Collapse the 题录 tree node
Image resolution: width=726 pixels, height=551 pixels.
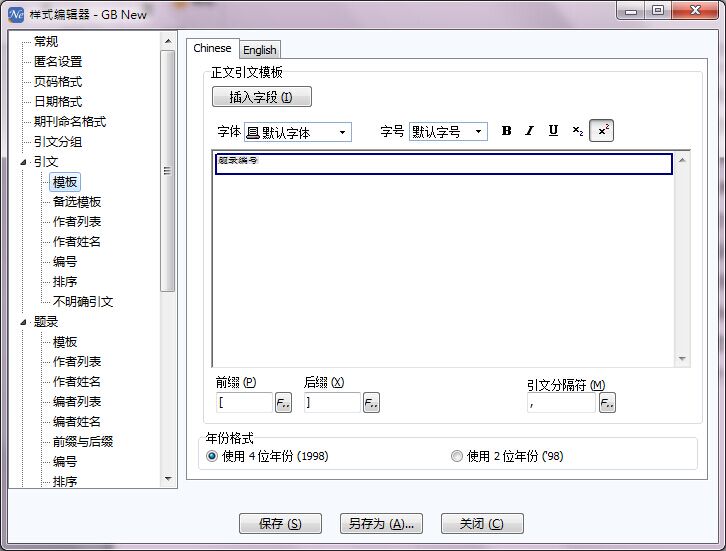pos(23,322)
